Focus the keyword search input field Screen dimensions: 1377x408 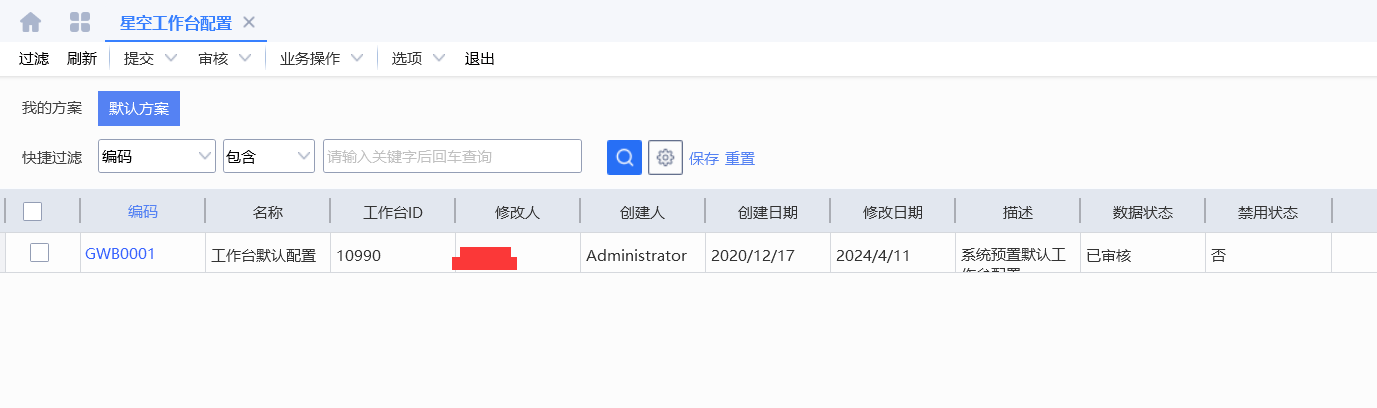click(452, 156)
